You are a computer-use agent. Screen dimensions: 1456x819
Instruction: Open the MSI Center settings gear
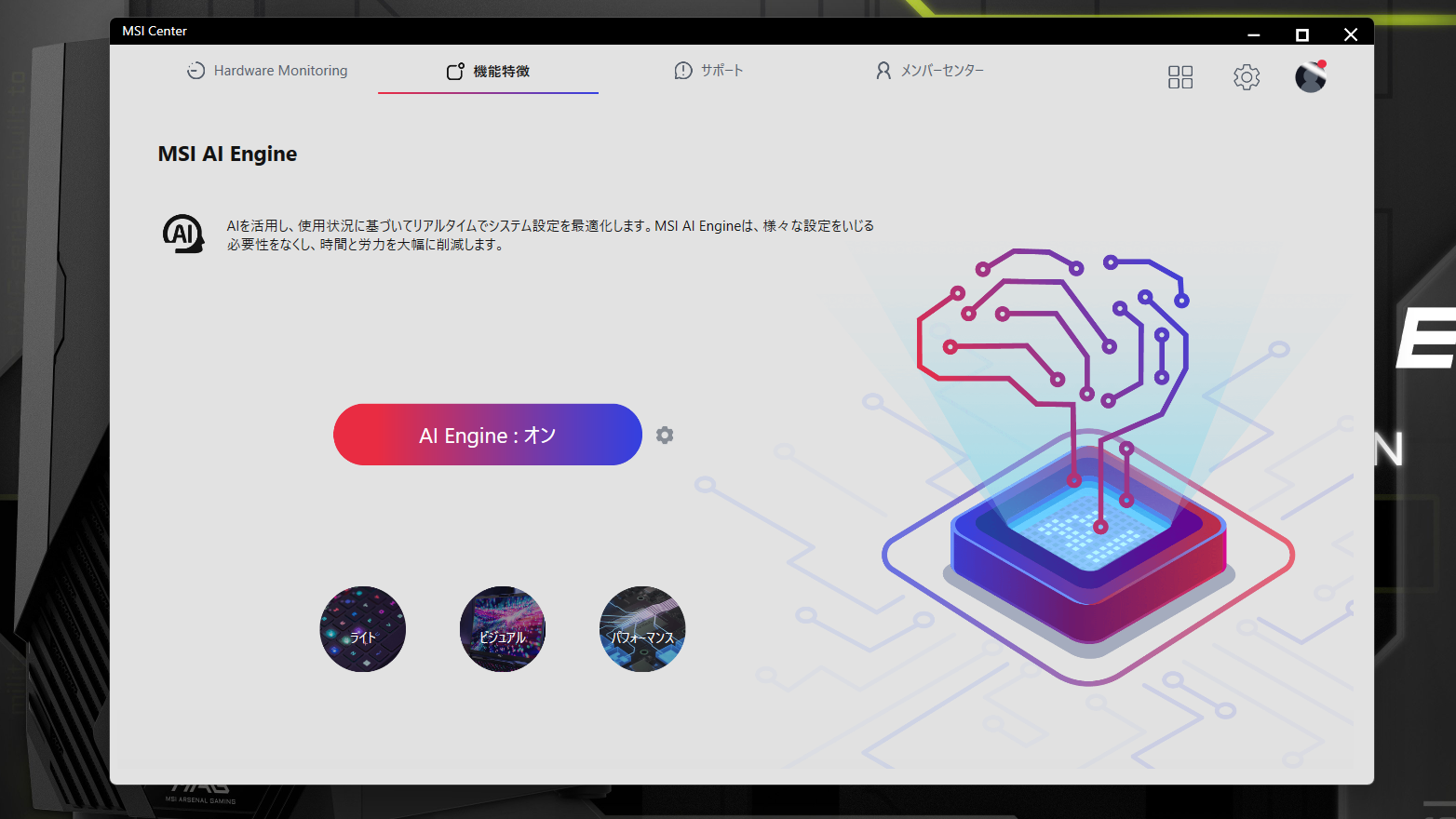tap(1247, 77)
